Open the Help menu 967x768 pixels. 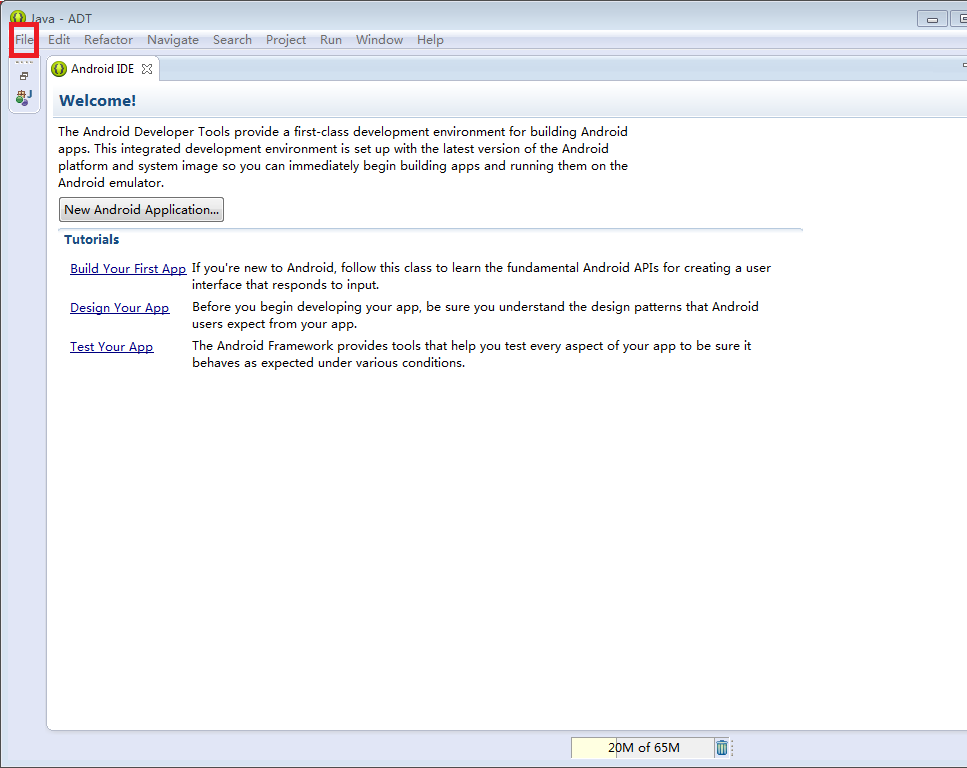coord(430,39)
